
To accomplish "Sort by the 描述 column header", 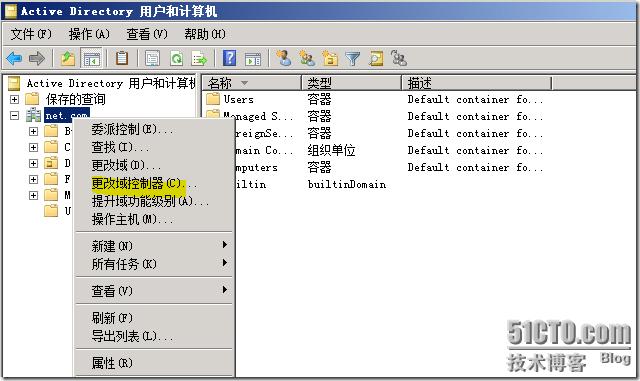I will point(477,83).
